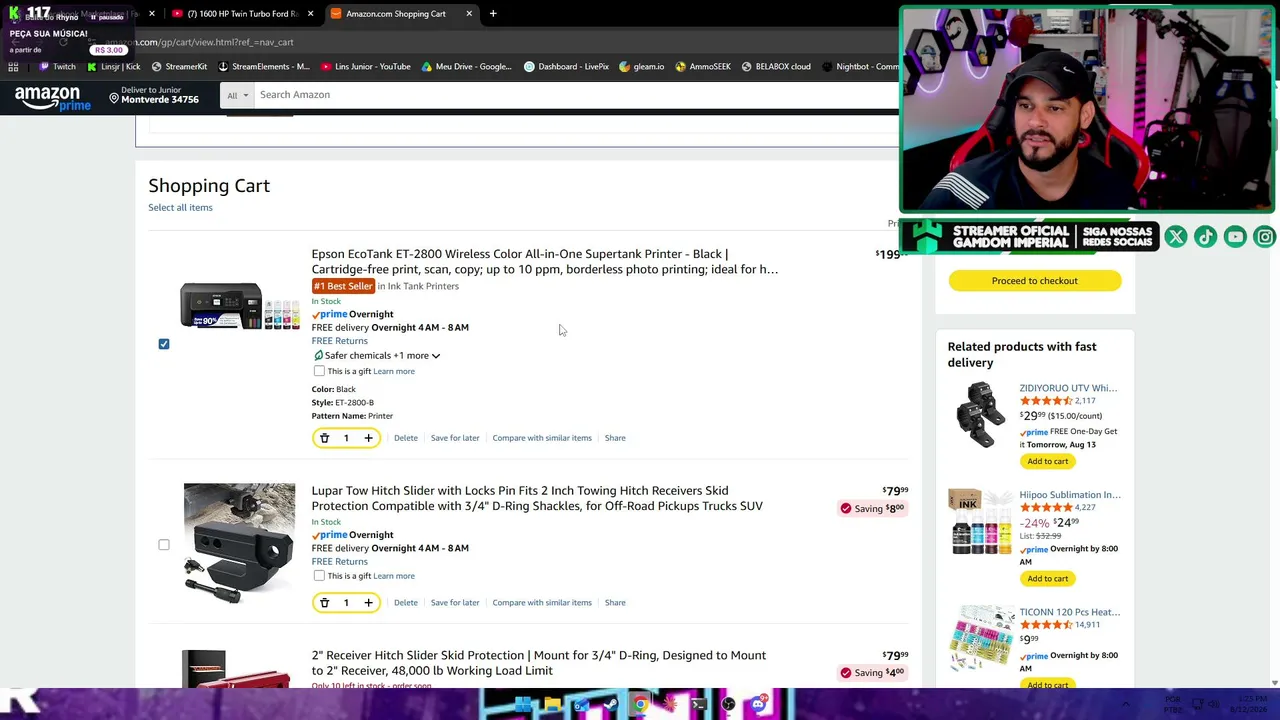Close the 1600 HP Twin Turbo Ford tab
Screen dimensions: 1280x720
(x=310, y=14)
